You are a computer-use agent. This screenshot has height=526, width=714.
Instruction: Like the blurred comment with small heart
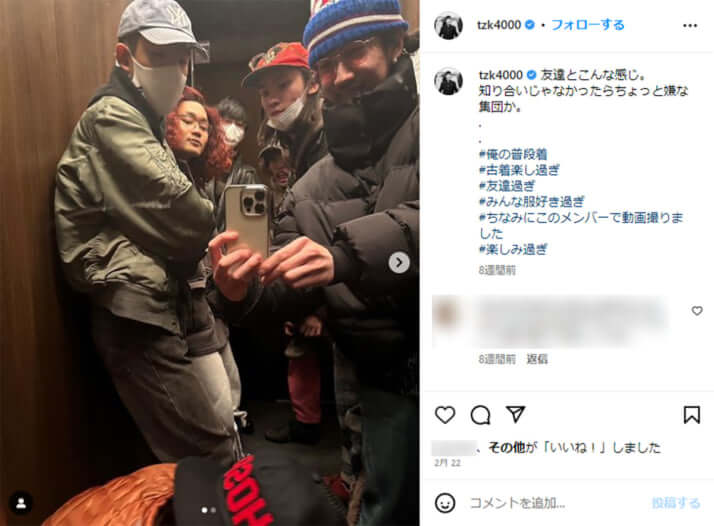click(x=697, y=311)
